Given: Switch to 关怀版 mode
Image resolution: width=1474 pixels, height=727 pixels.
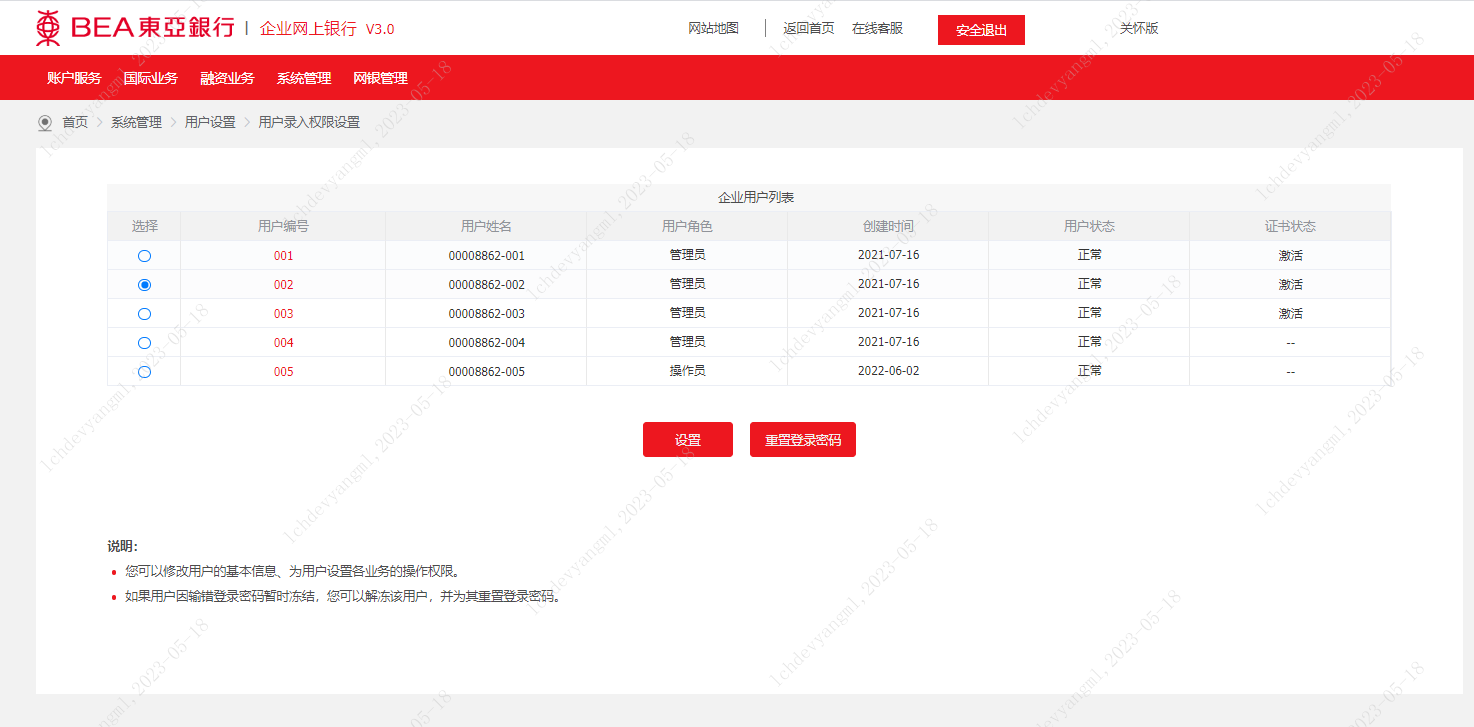Looking at the screenshot, I should coord(1138,28).
